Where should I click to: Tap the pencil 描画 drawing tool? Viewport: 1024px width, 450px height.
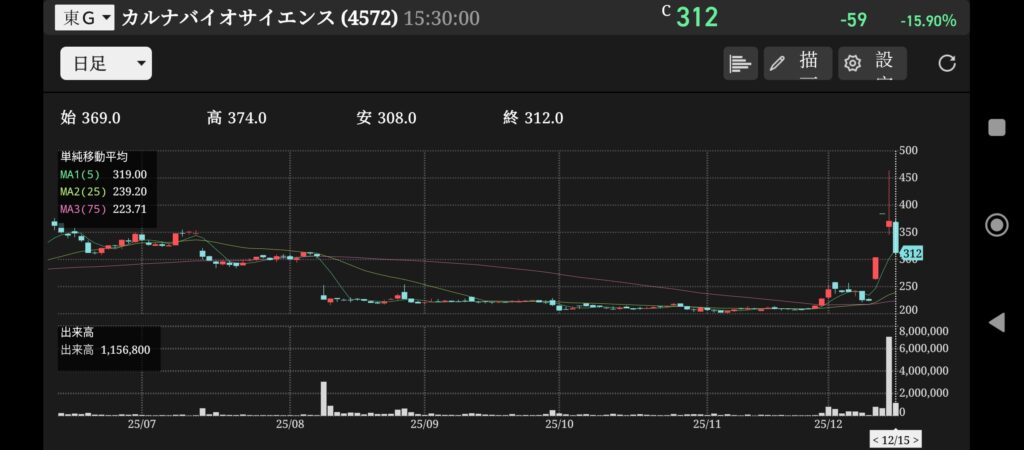click(x=797, y=64)
